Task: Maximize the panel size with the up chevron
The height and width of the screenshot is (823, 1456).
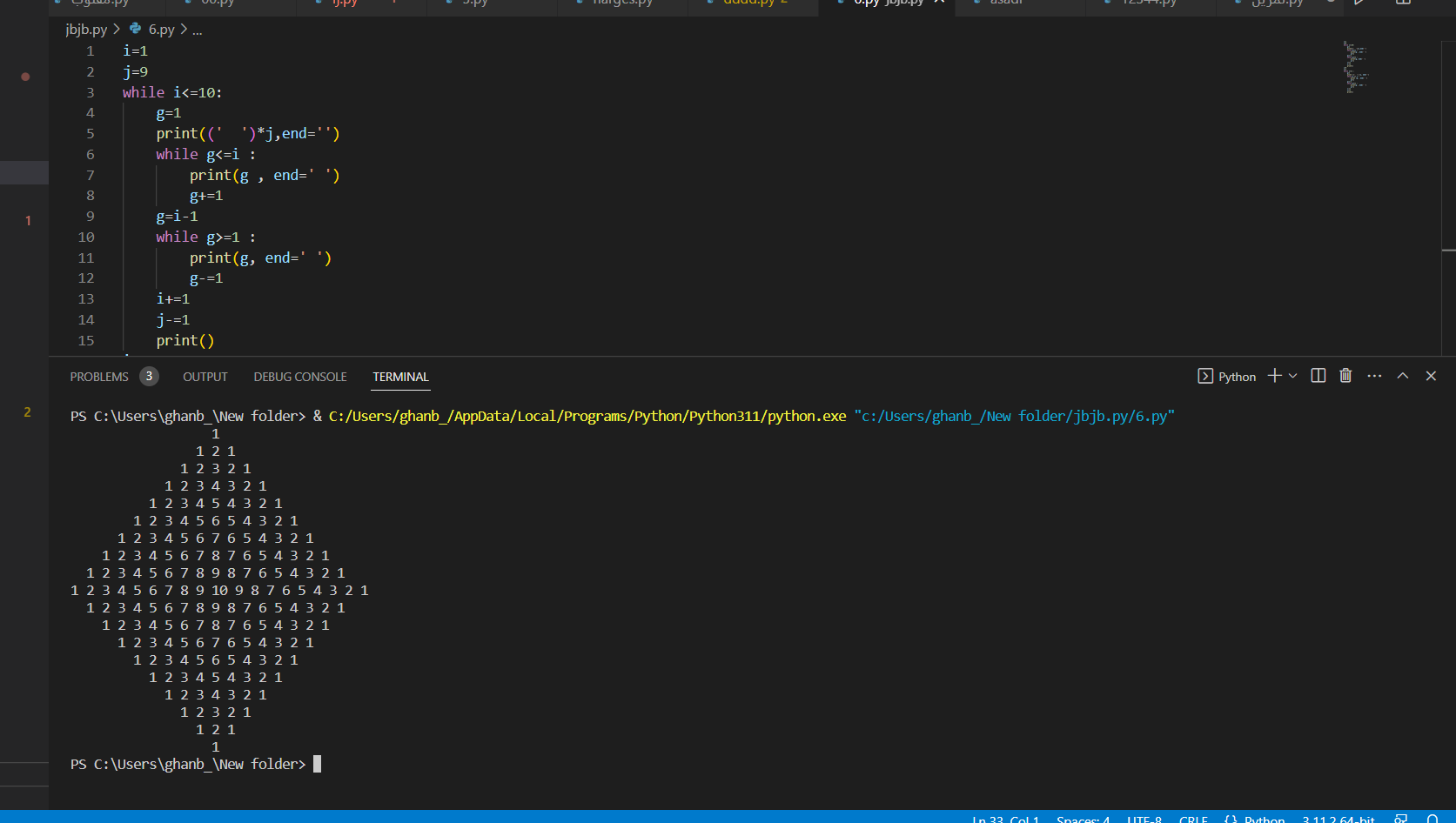Action: pos(1403,376)
